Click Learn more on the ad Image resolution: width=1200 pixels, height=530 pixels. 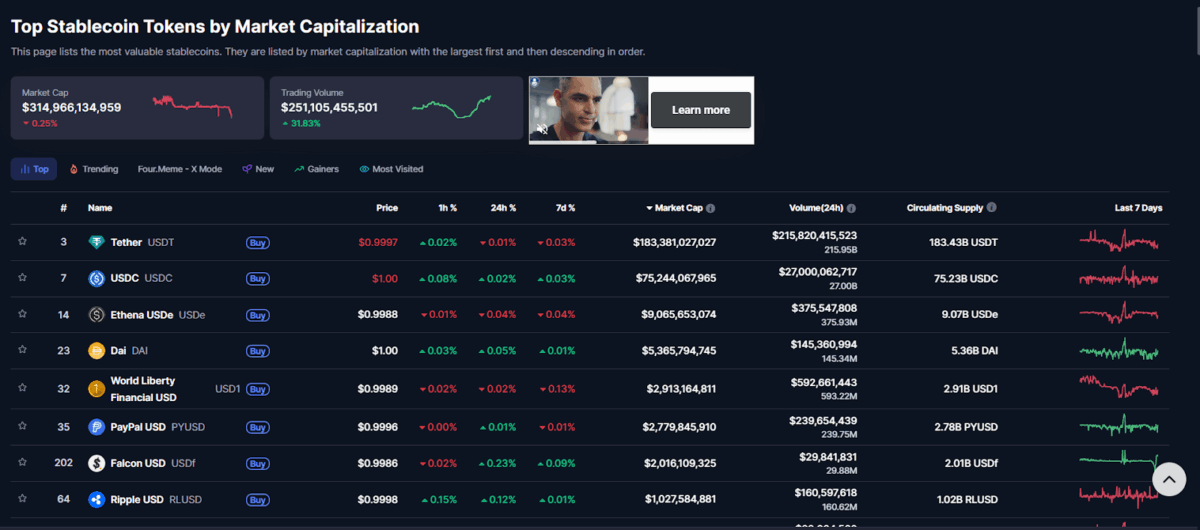pos(700,110)
